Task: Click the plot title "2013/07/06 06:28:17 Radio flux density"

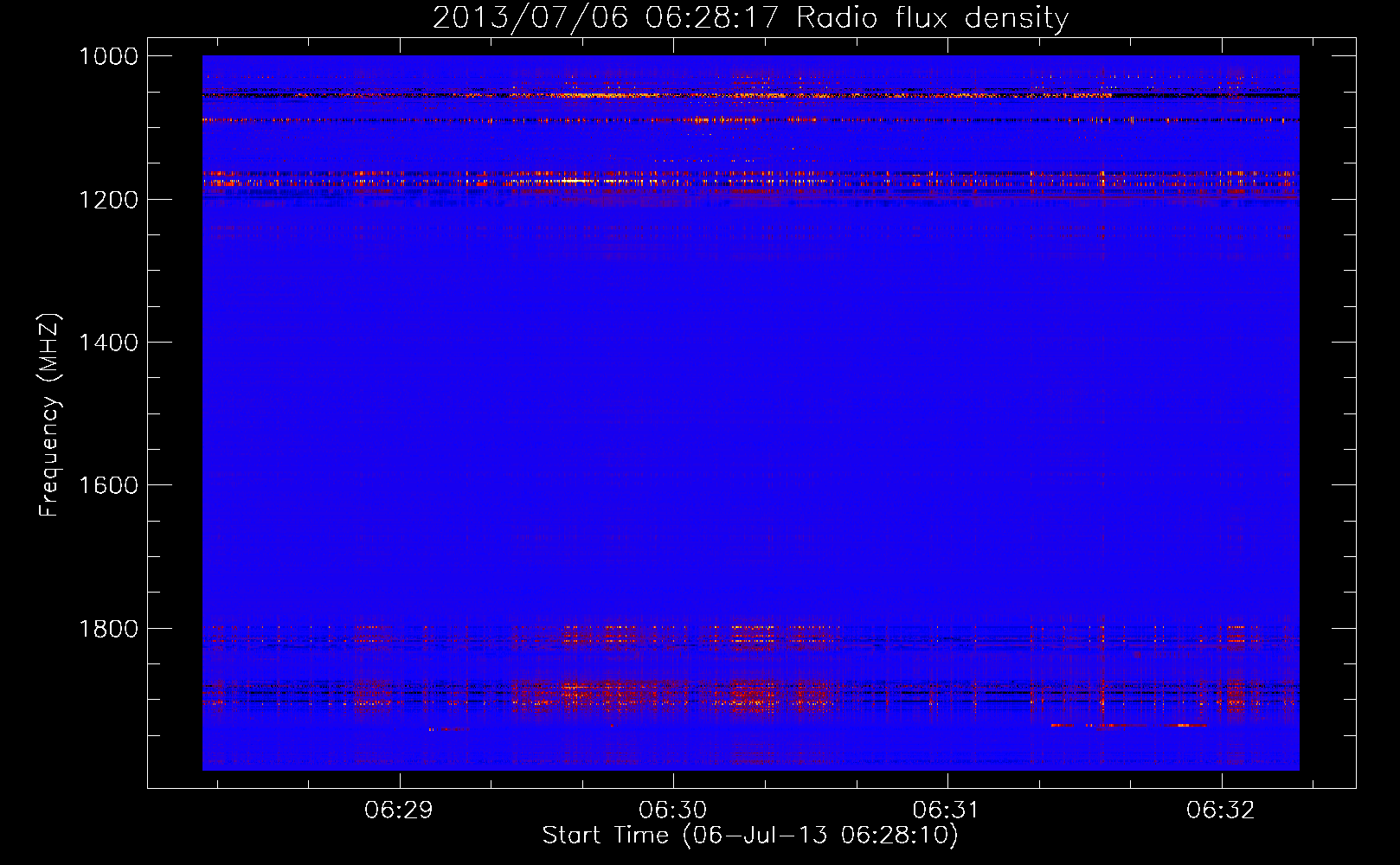Action: click(x=750, y=18)
